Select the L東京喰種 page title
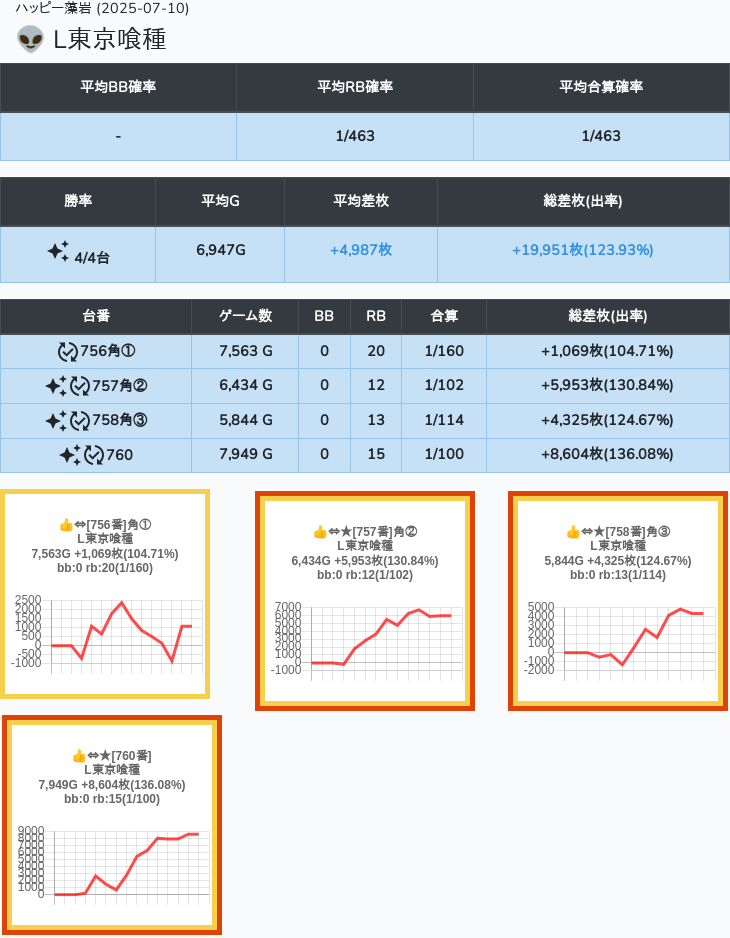The image size is (730, 938). (x=110, y=39)
